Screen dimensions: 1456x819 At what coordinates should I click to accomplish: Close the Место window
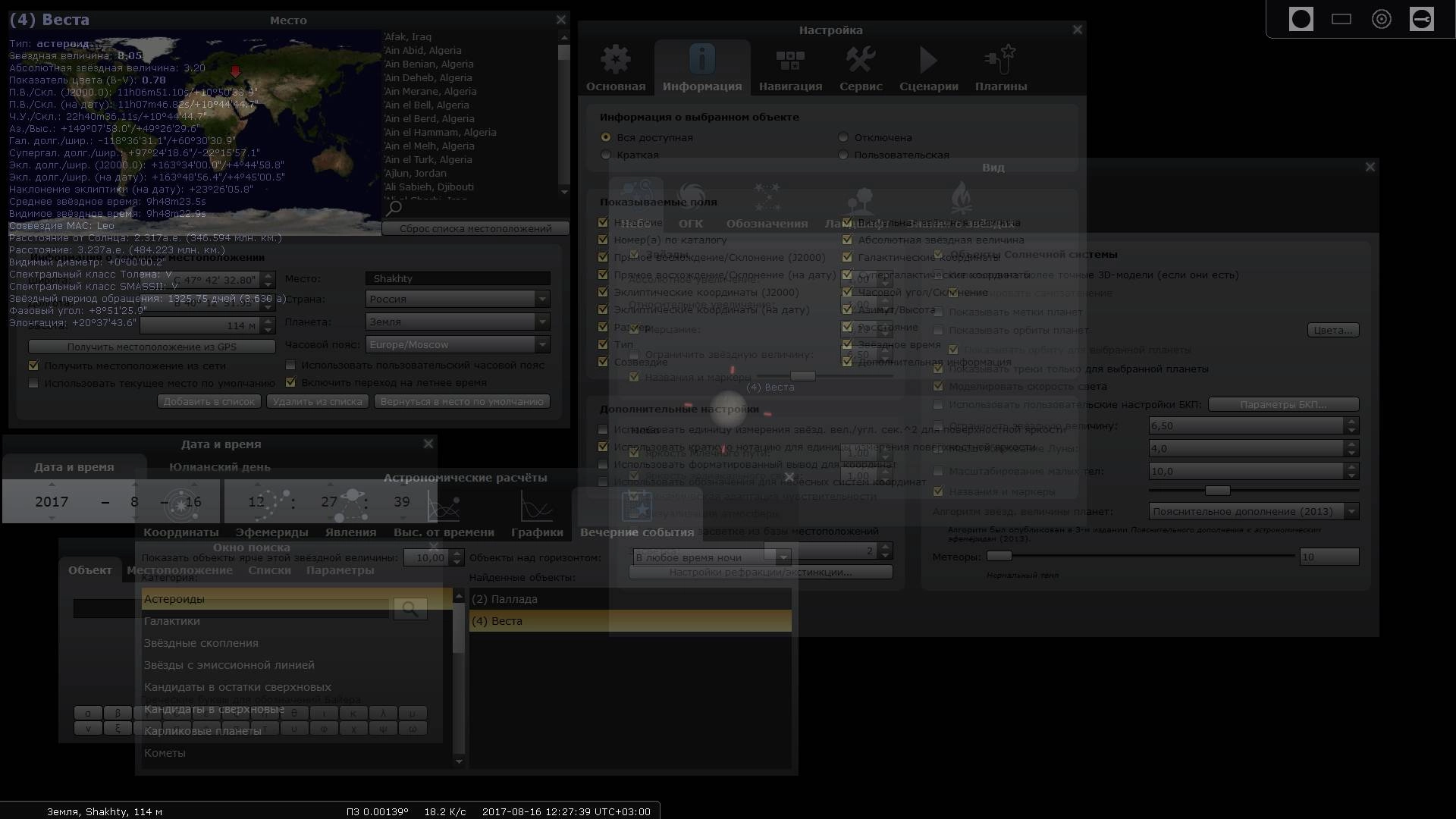point(561,20)
